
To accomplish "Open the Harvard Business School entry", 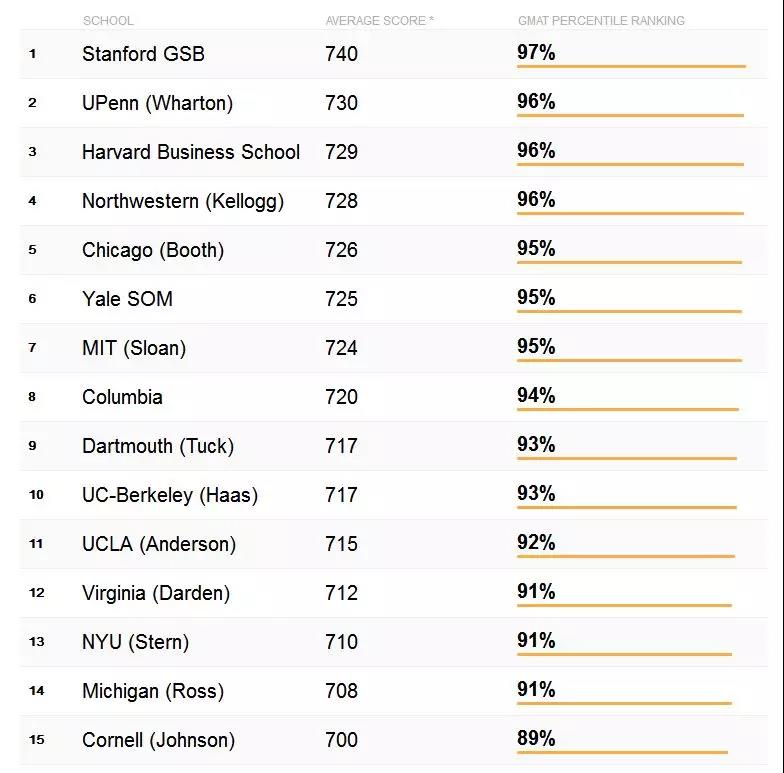I will coord(191,152).
